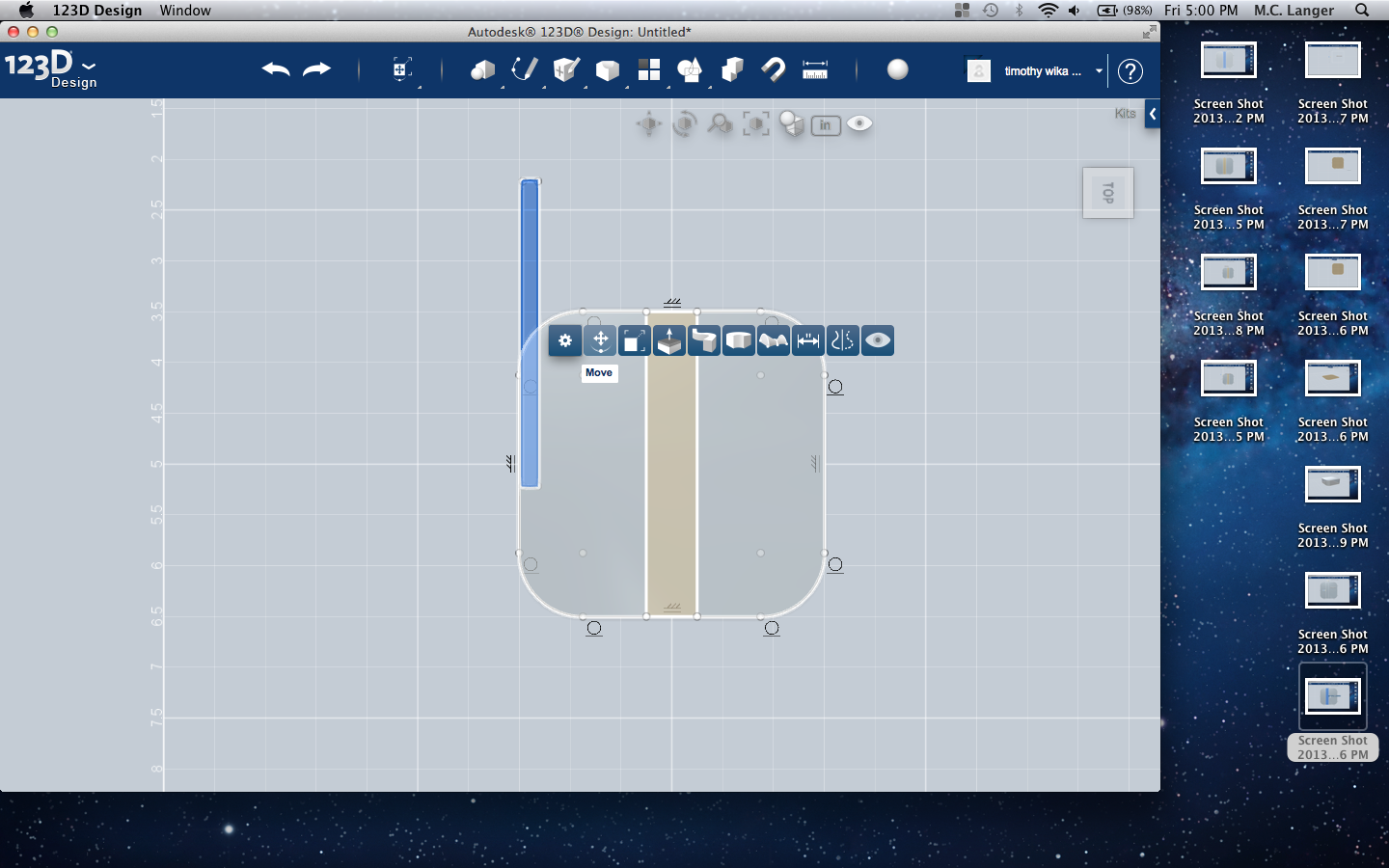Select desktop file Screen Shot 2013…2 PM

pyautogui.click(x=1229, y=83)
